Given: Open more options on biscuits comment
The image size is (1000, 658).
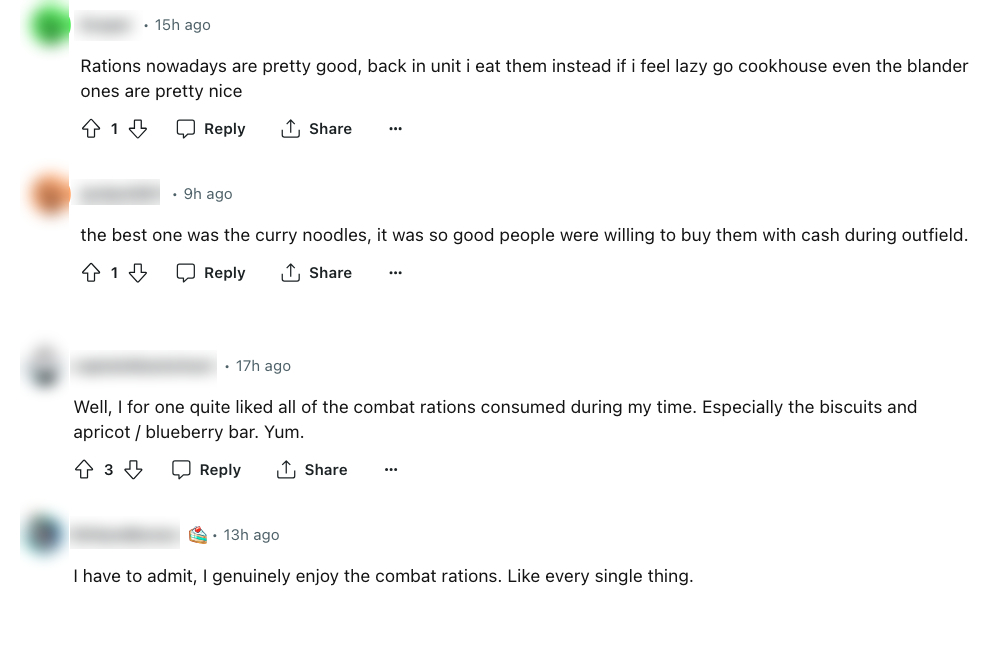Looking at the screenshot, I should [391, 470].
